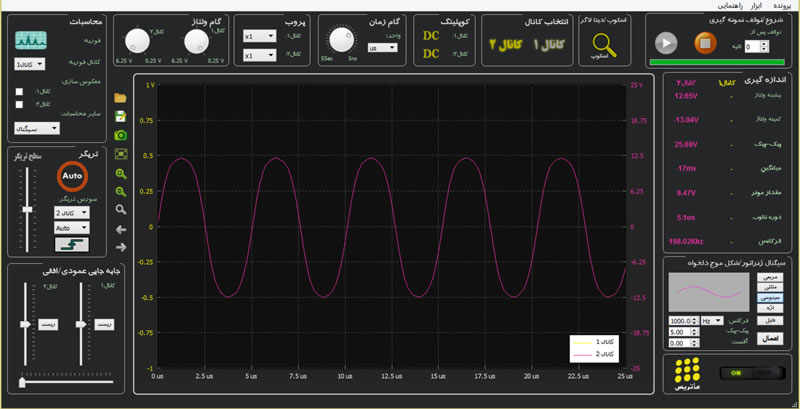Click the open folder icon beside graph

pos(120,98)
